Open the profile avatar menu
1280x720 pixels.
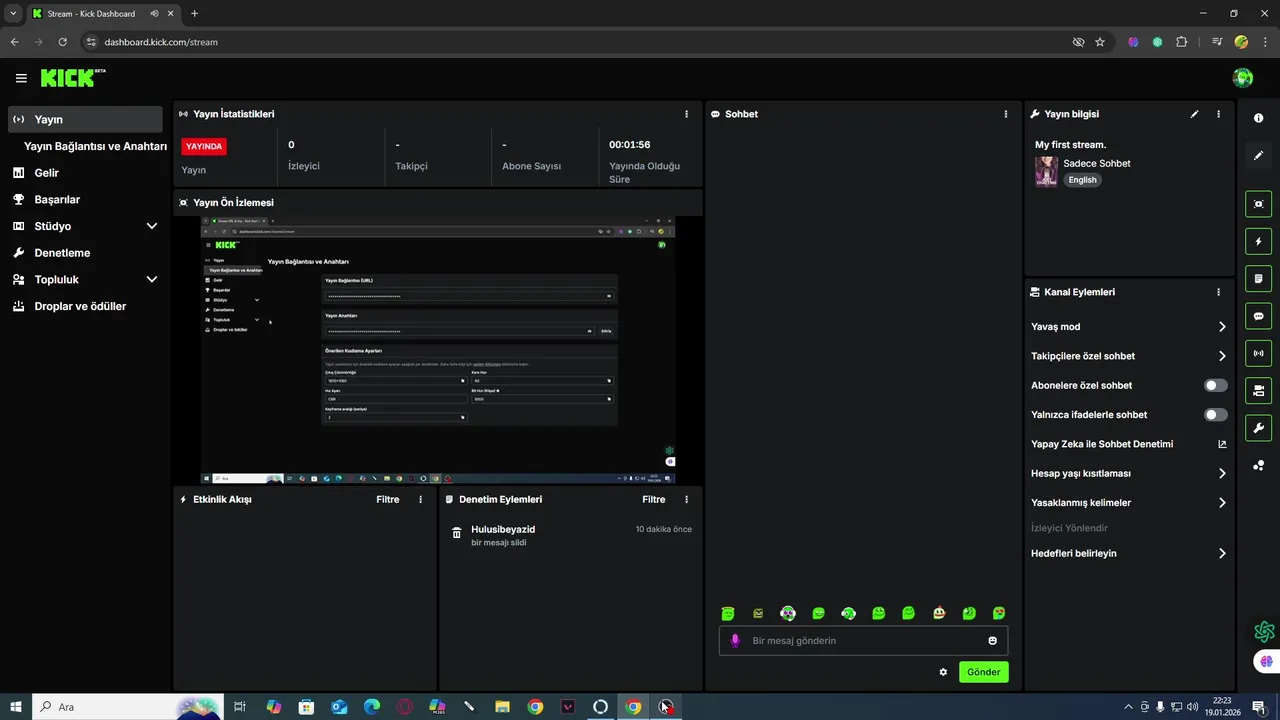click(1243, 78)
